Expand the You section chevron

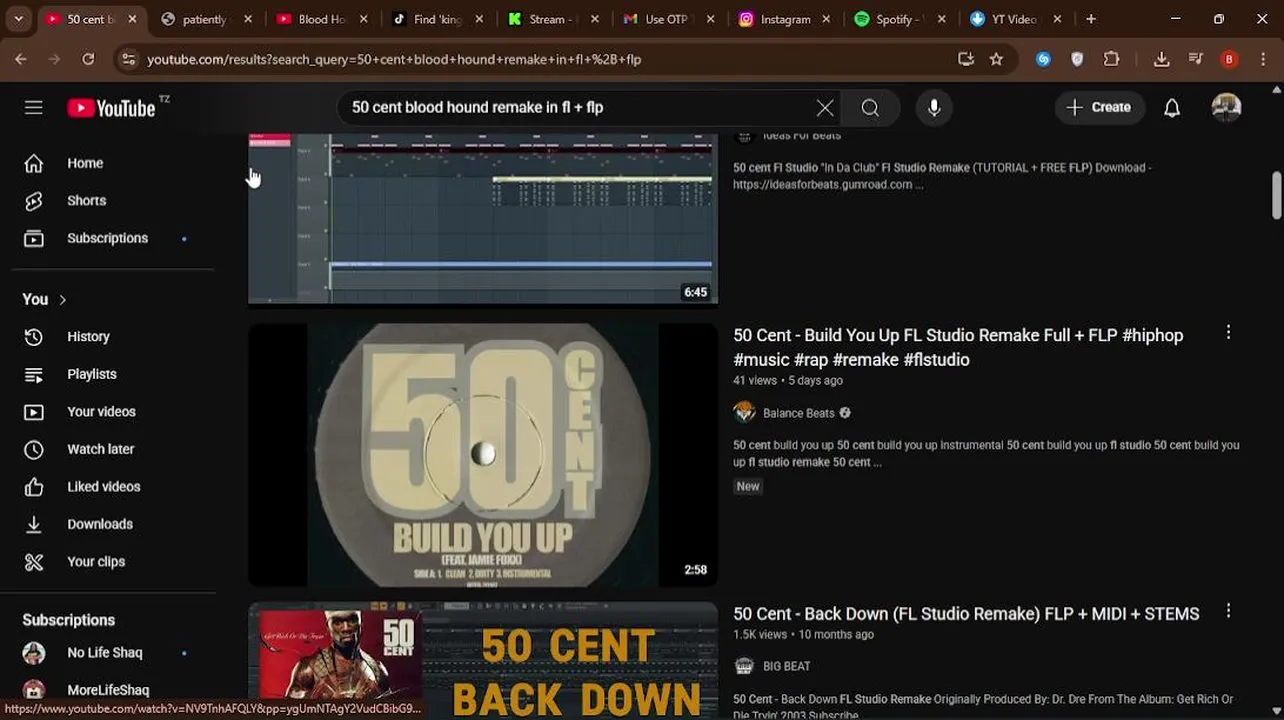[x=62, y=299]
